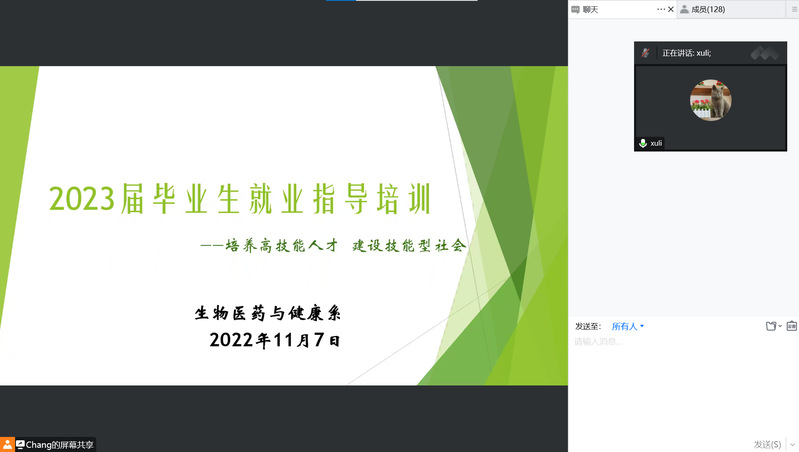The width and height of the screenshot is (799, 452).
Task: Click the file send folder icon
Action: click(769, 326)
